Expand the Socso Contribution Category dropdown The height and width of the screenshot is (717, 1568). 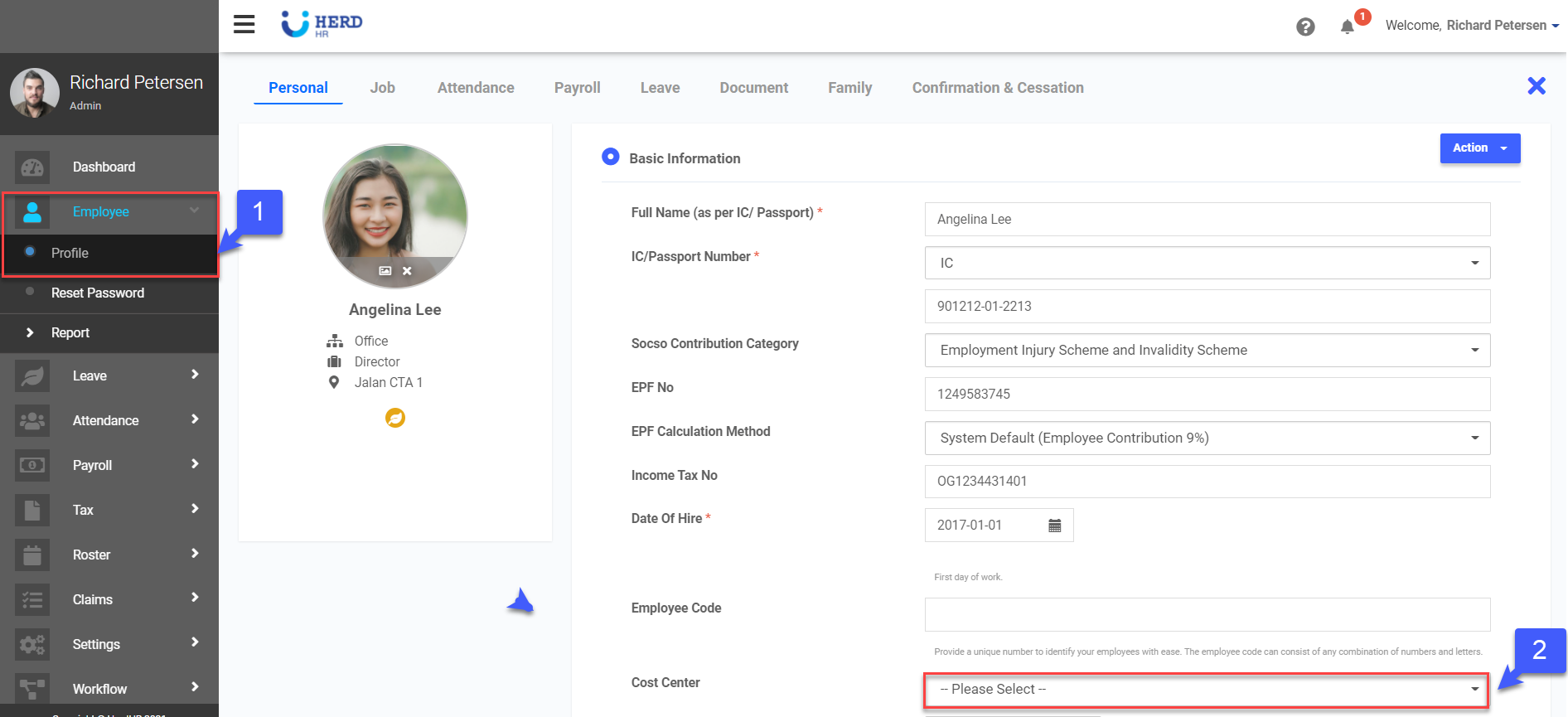(x=1207, y=351)
